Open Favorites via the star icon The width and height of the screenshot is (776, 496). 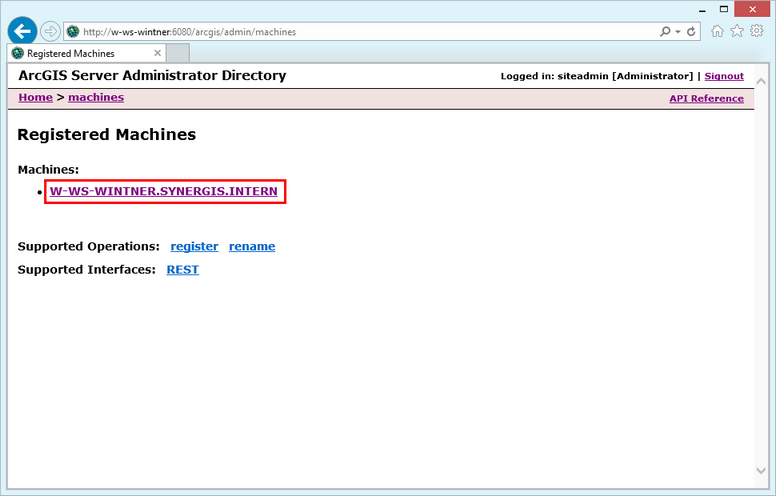coord(737,31)
